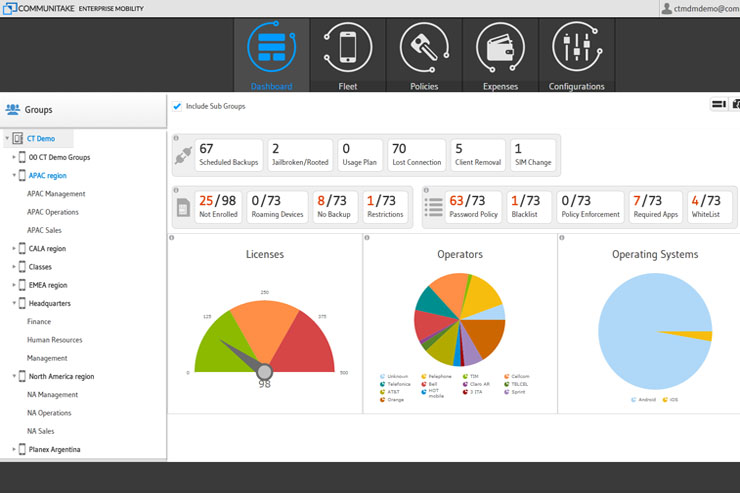Select the NA Operations group
740x493 pixels.
point(49,412)
